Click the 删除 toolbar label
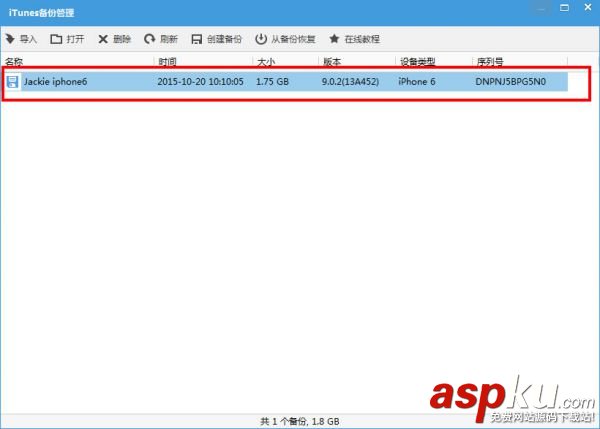The image size is (600, 429). tap(122, 39)
